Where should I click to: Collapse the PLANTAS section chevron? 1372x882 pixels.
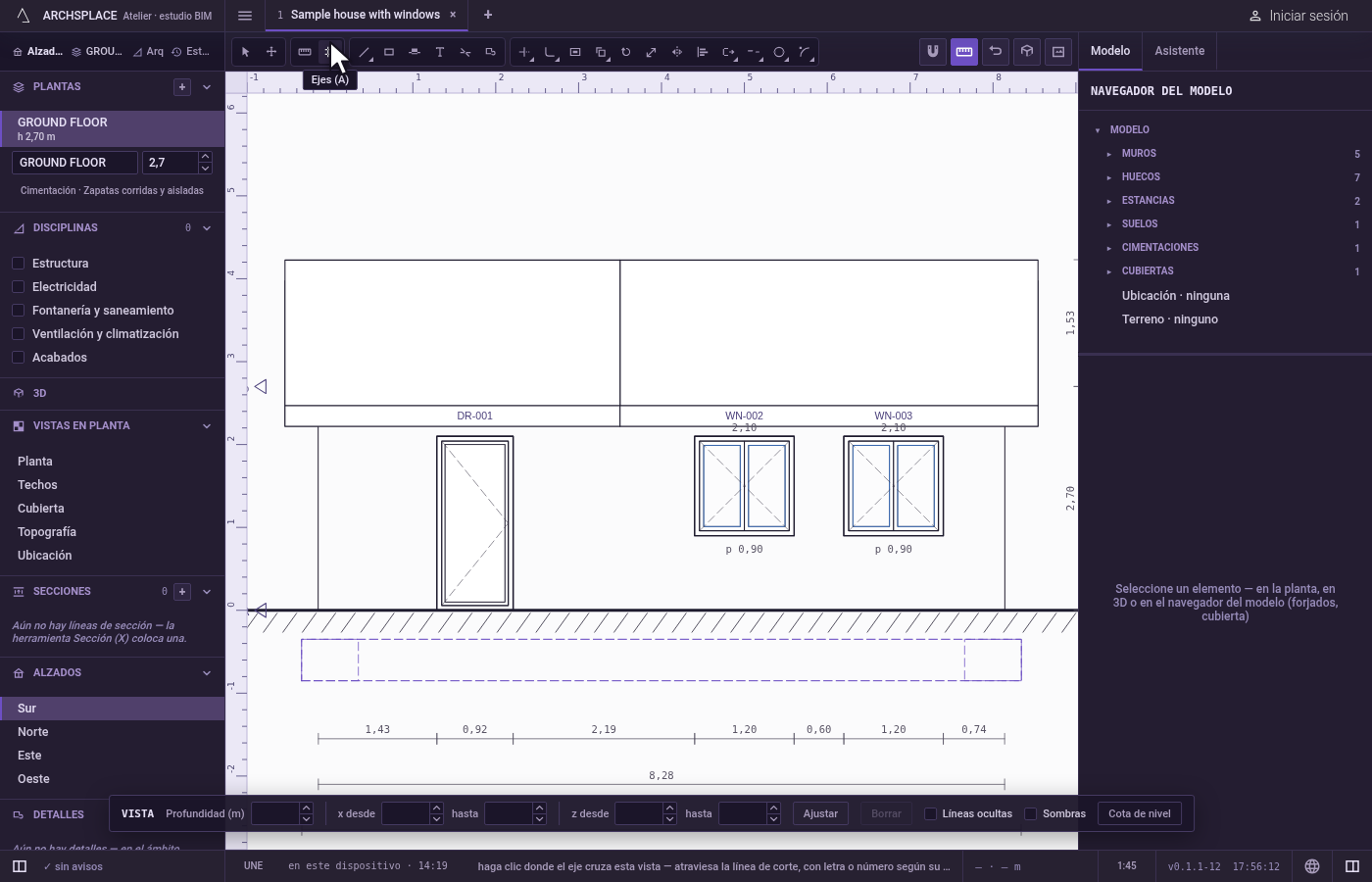(207, 87)
